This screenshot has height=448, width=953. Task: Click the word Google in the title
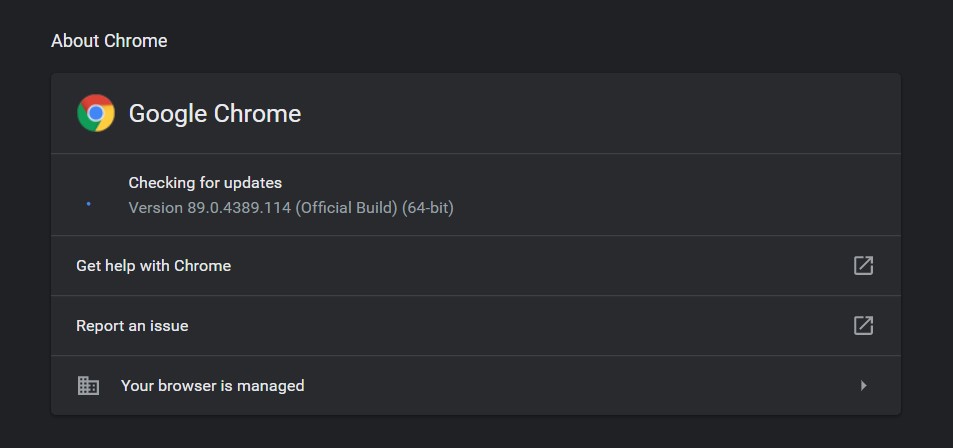point(167,114)
